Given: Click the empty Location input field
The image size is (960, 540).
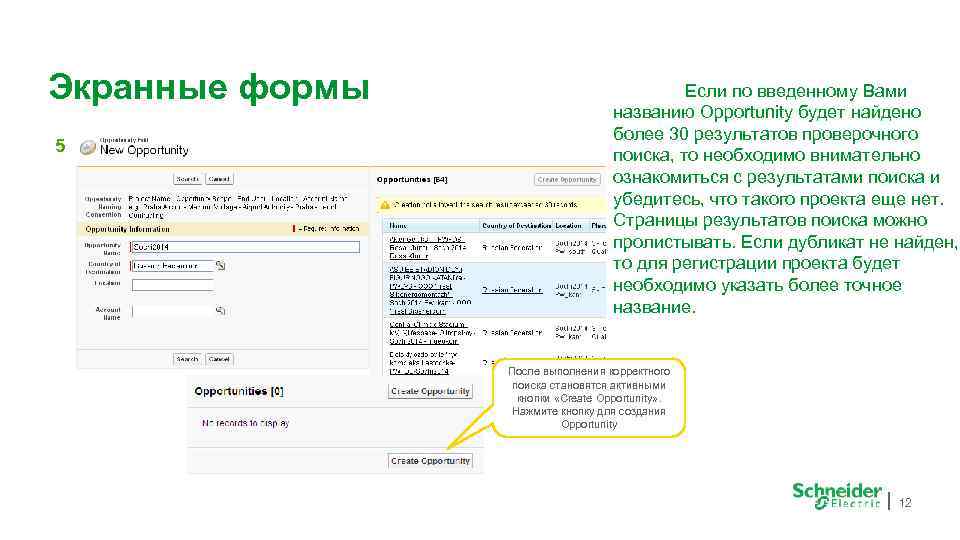Looking at the screenshot, I should pyautogui.click(x=172, y=285).
